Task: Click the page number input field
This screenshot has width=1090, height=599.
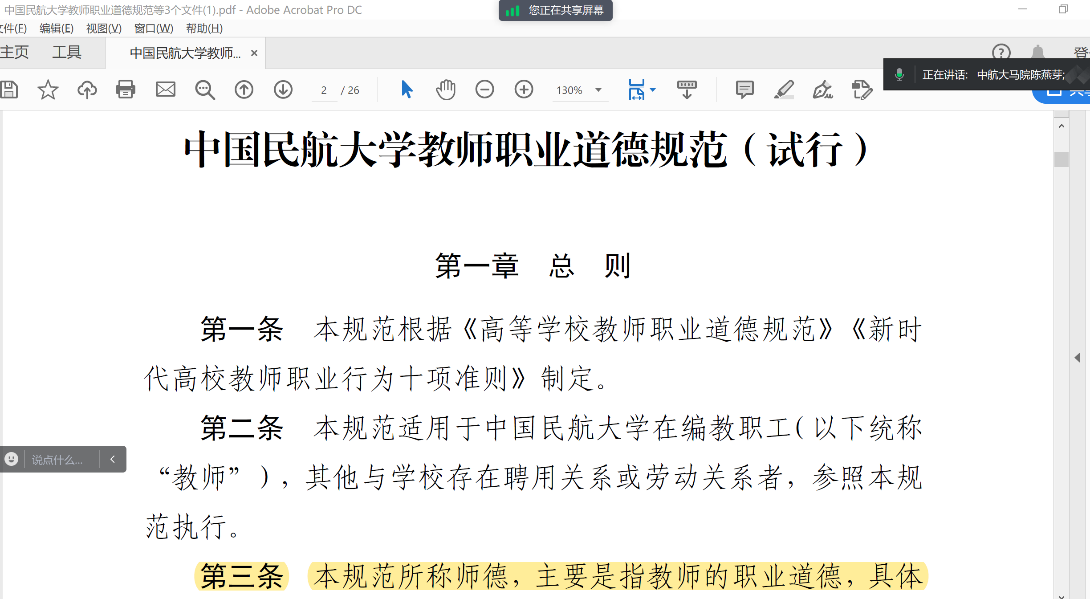Action: (x=324, y=90)
